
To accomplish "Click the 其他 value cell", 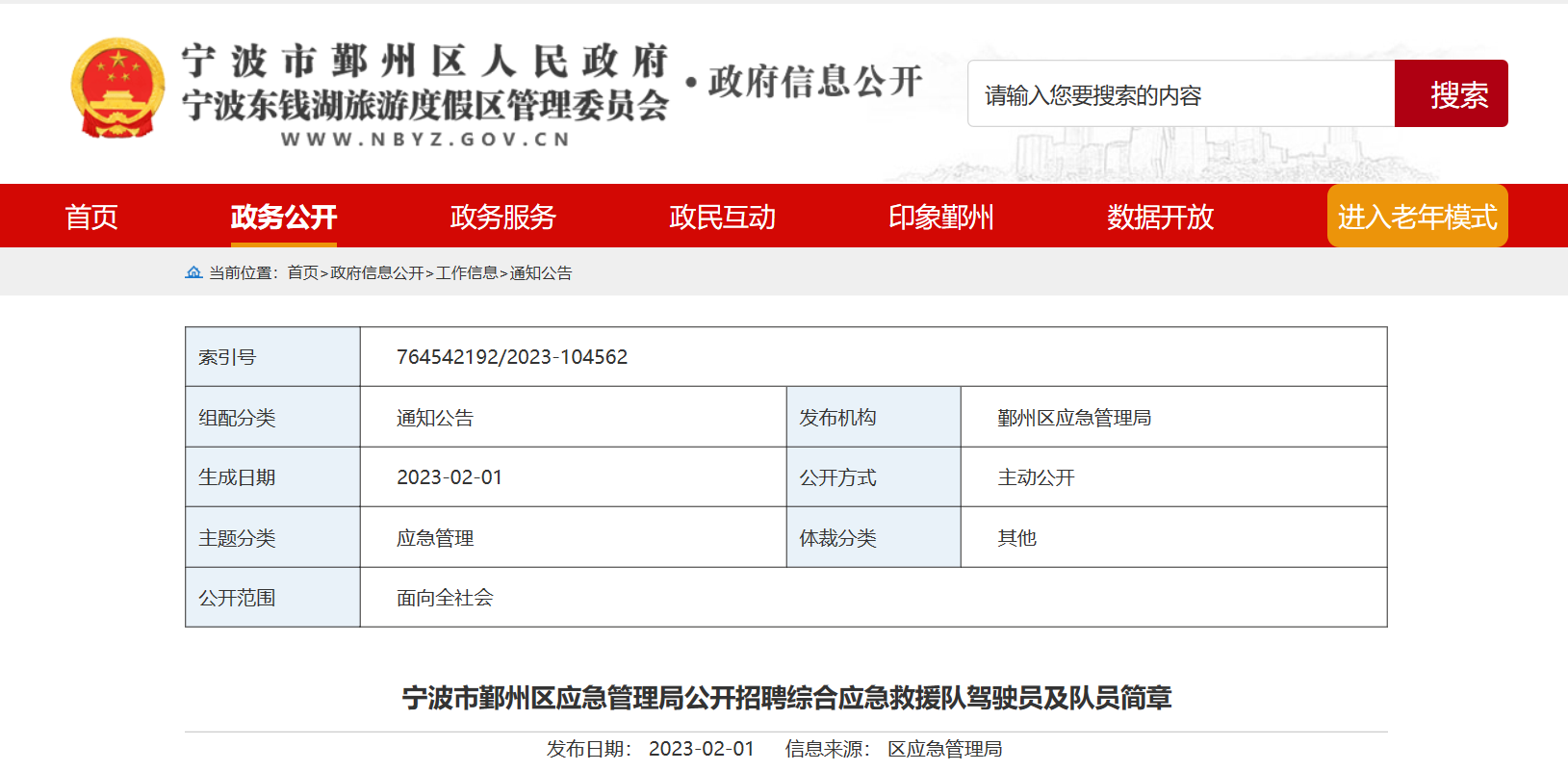I will point(1174,537).
